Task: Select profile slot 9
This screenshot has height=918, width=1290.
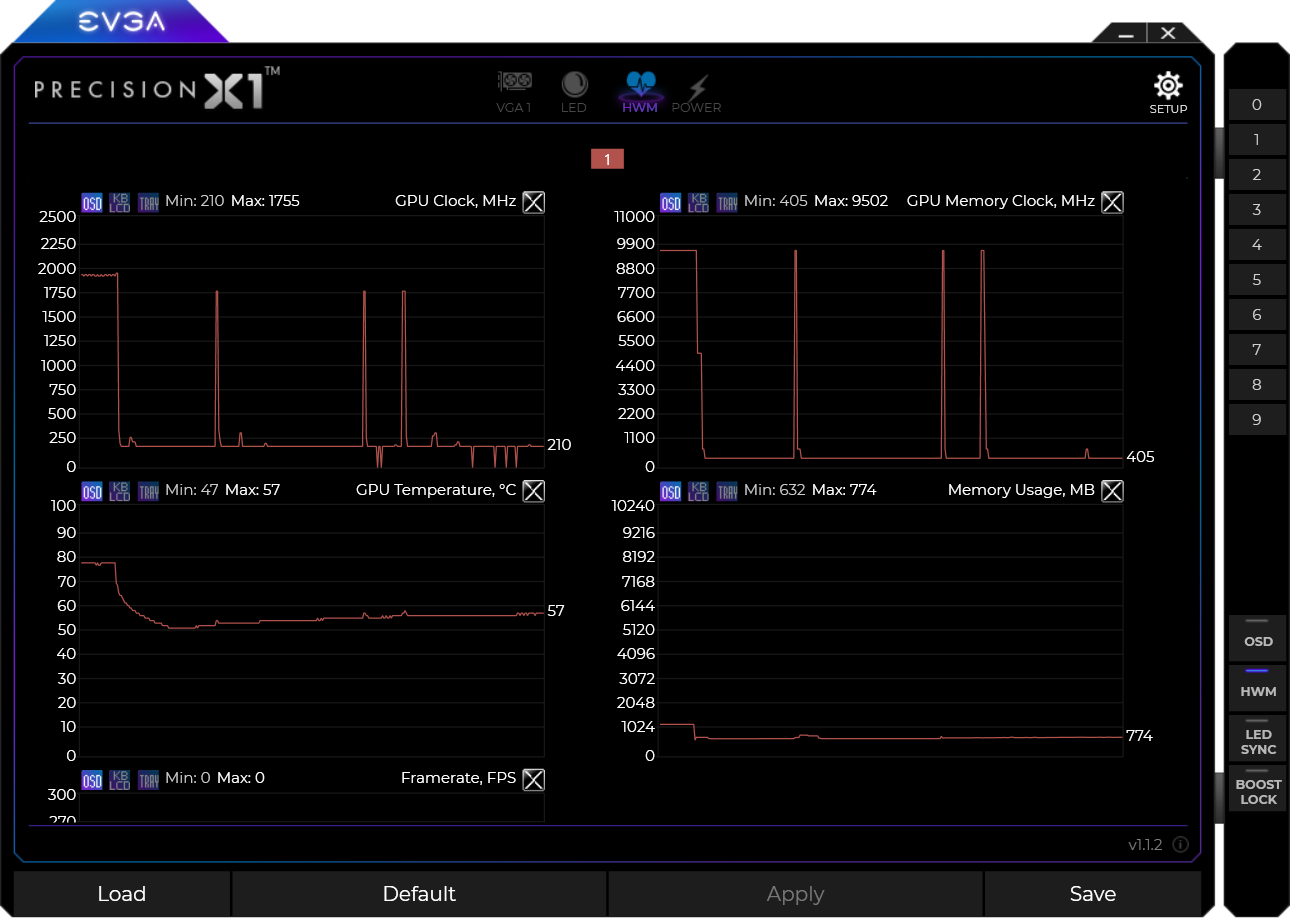Action: 1257,420
